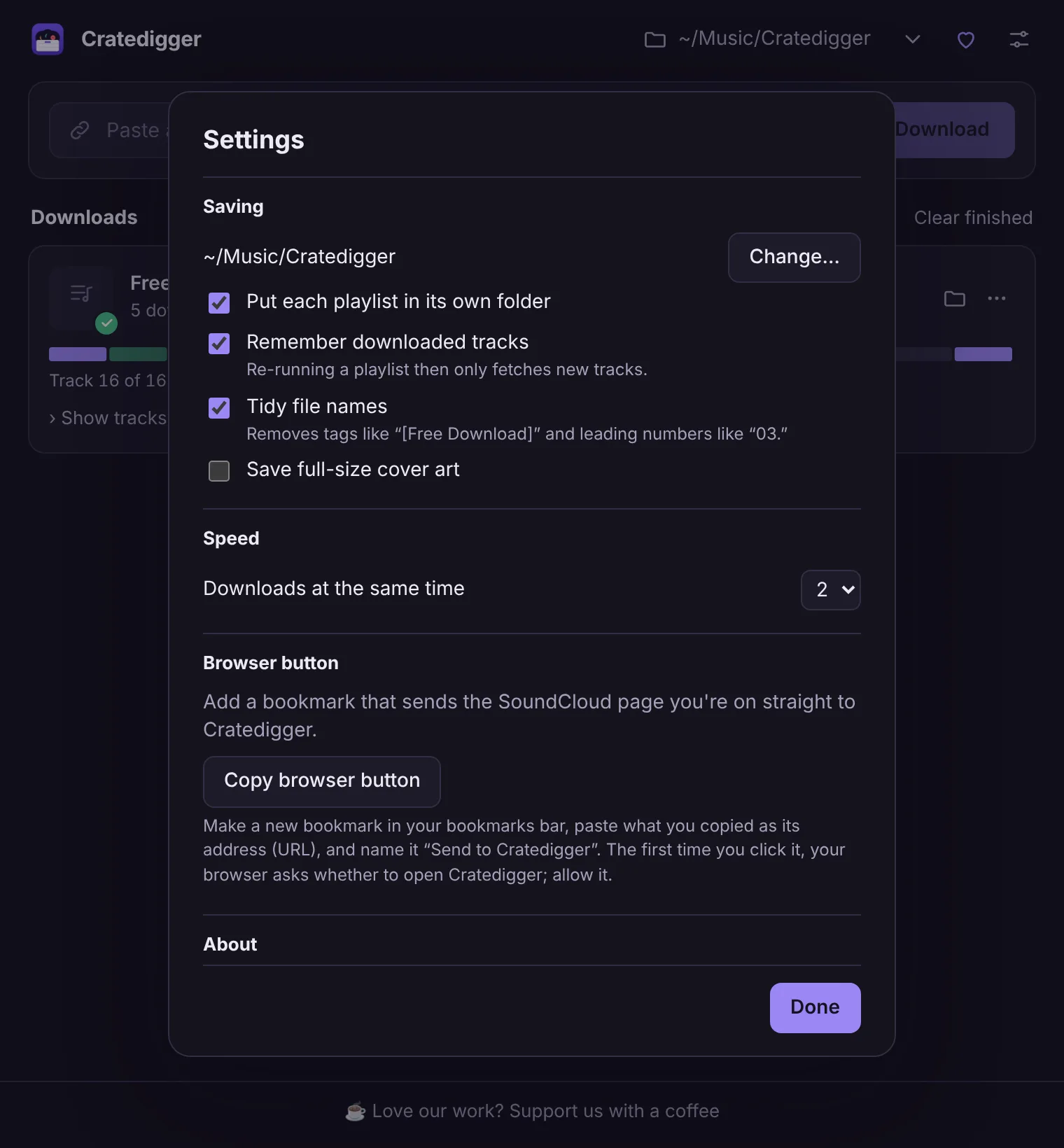Viewport: 1064px width, 1148px height.
Task: Click the purple progress bar segment at right
Action: (983, 354)
